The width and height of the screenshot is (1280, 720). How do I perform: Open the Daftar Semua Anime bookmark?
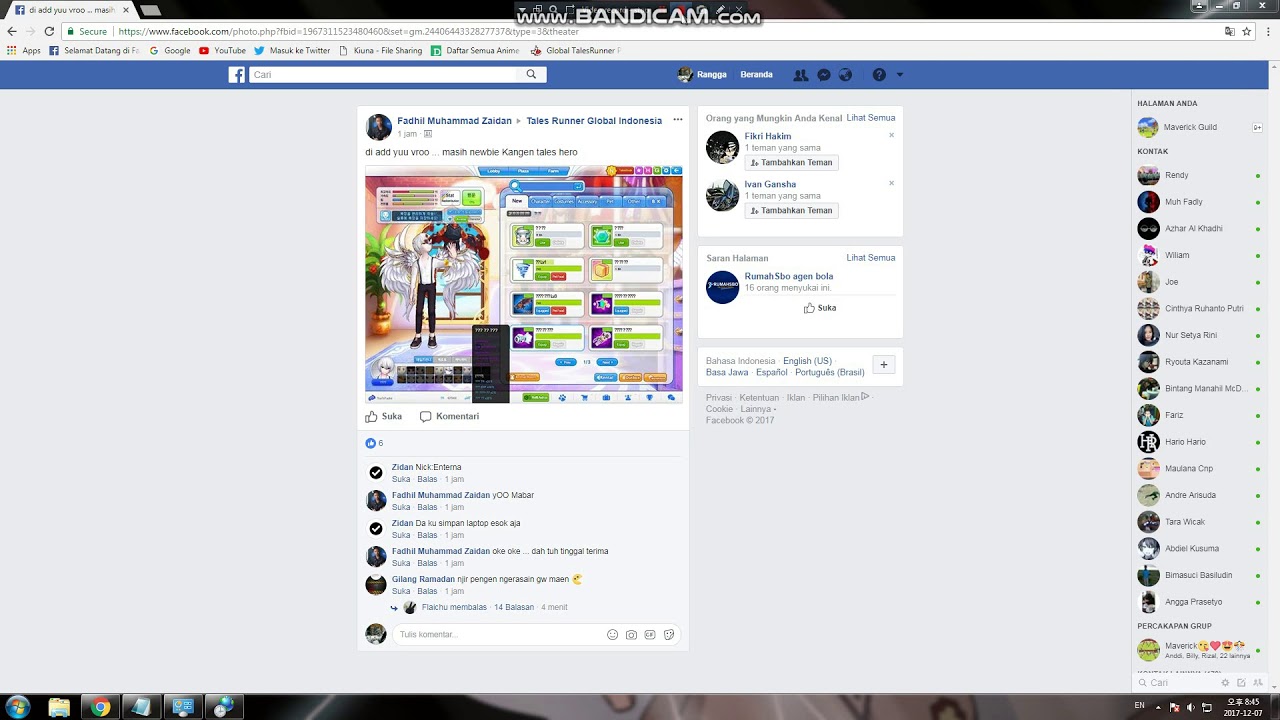tap(475, 50)
